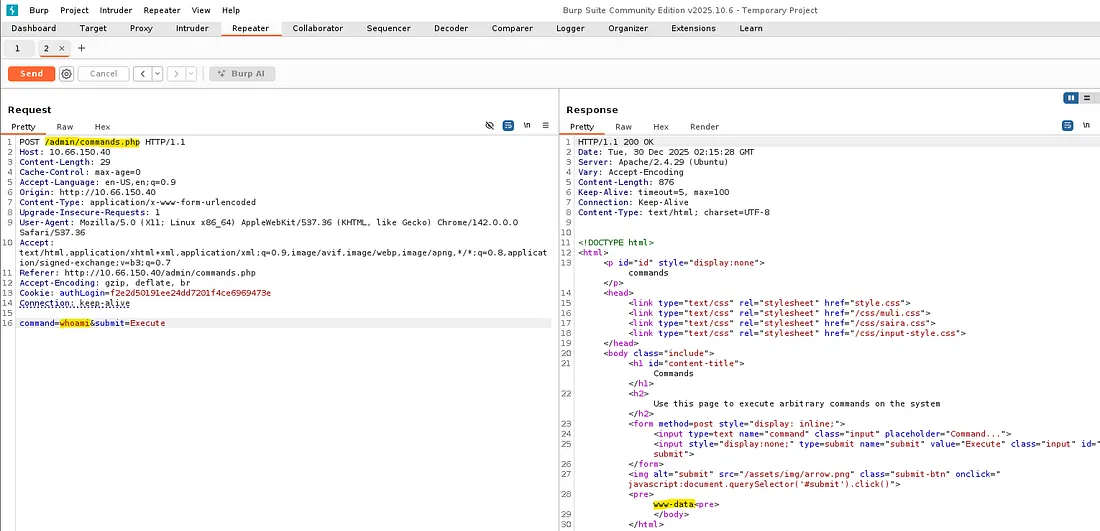1100x531 pixels.
Task: Add a new Repeater tab with plus
Action: click(x=81, y=48)
